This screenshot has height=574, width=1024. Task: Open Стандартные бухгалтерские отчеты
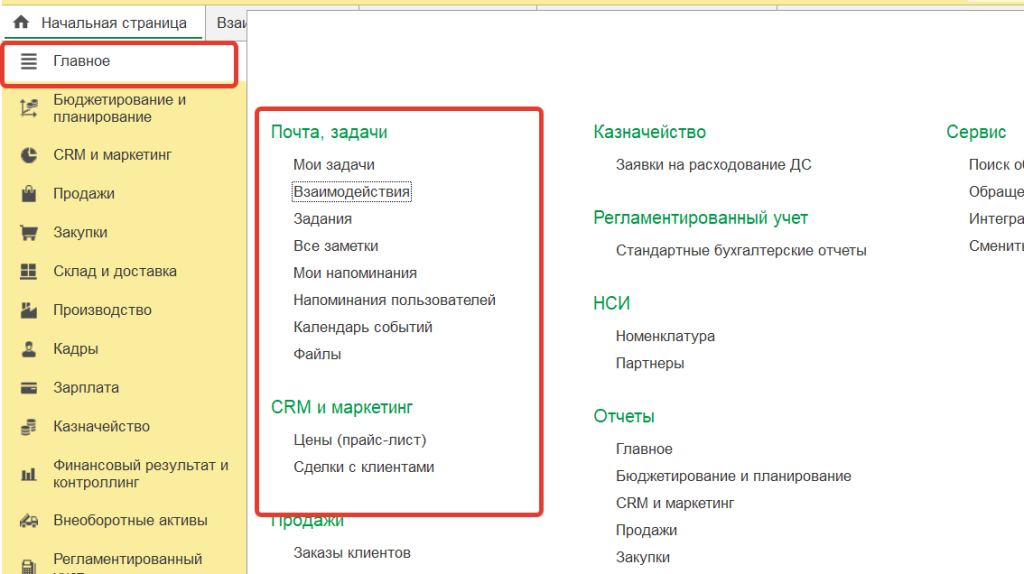point(741,251)
